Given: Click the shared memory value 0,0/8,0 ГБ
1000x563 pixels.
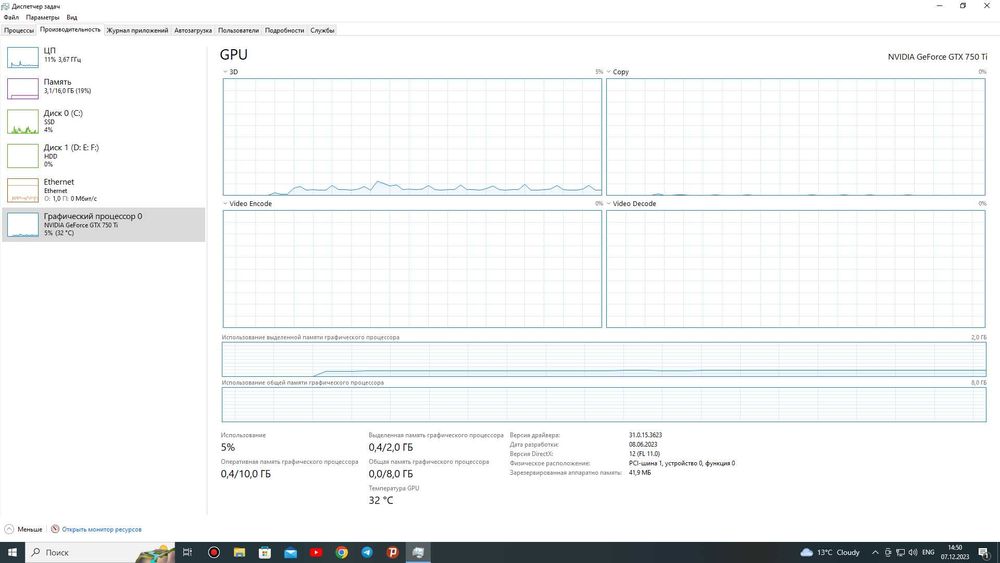Looking at the screenshot, I should pos(390,474).
